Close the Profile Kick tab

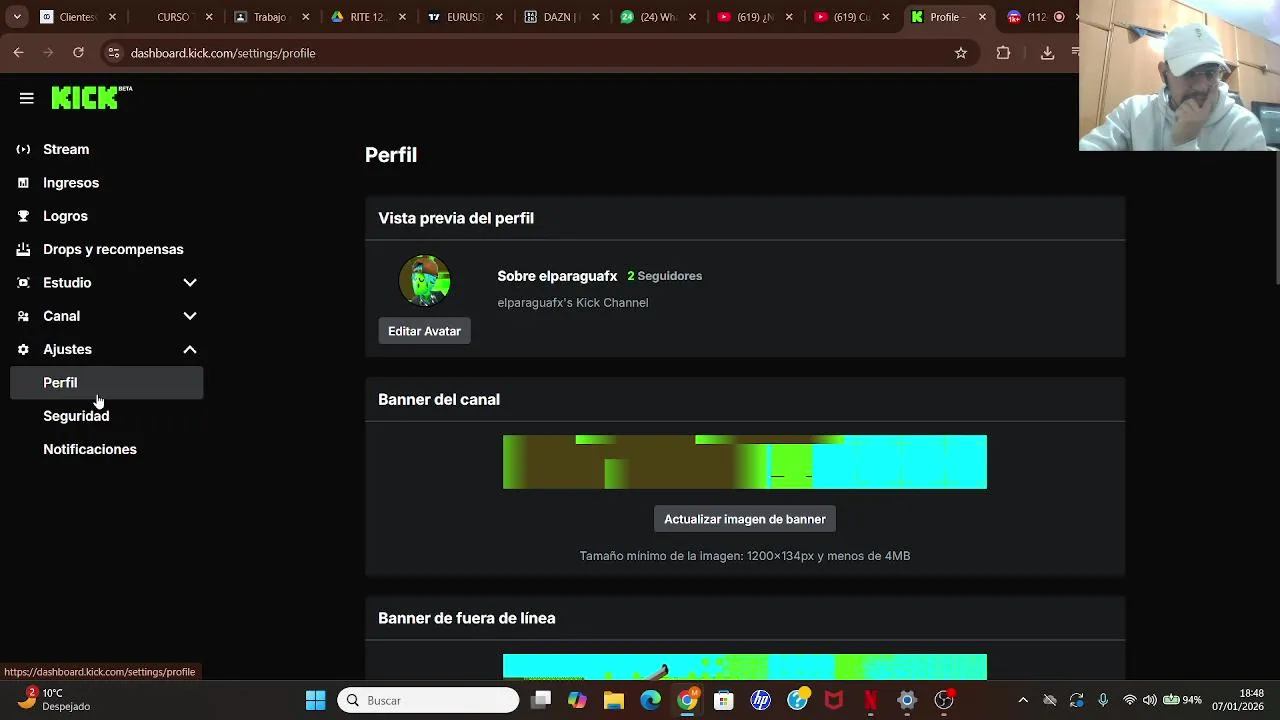(982, 17)
